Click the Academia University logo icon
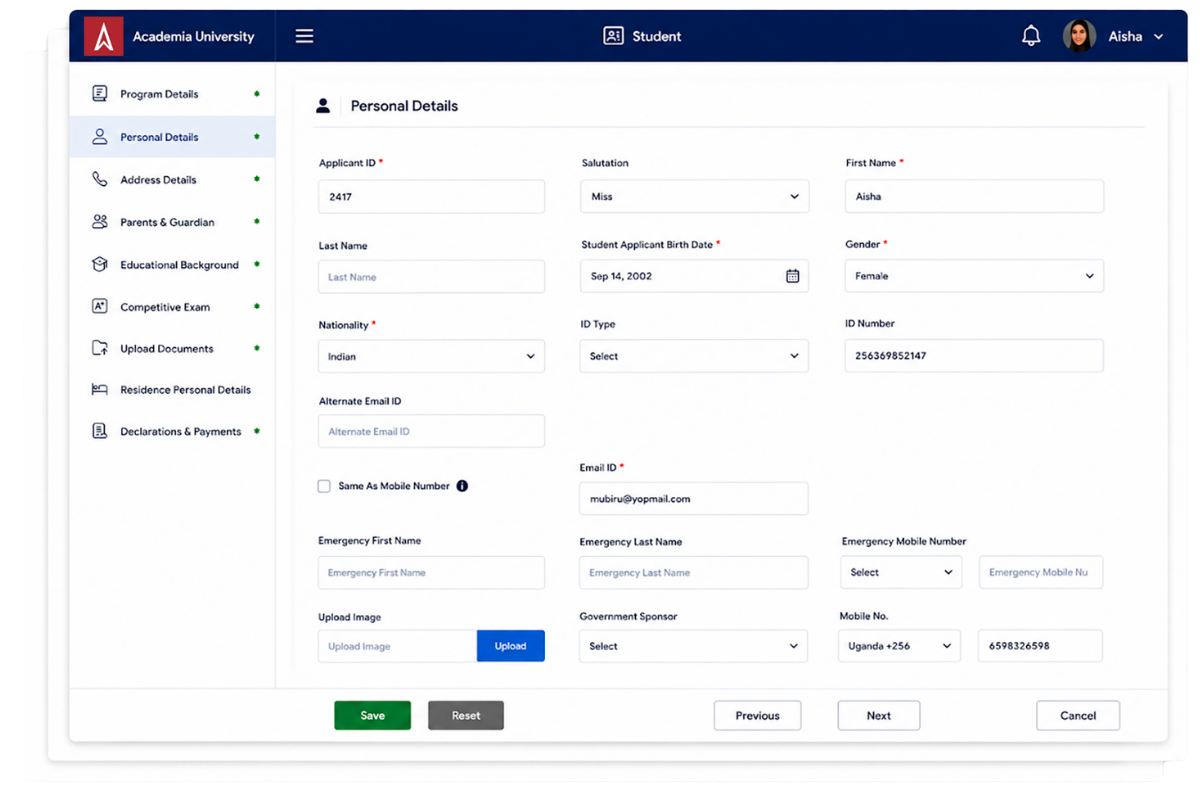Viewport: 1200px width, 800px height. [103, 36]
